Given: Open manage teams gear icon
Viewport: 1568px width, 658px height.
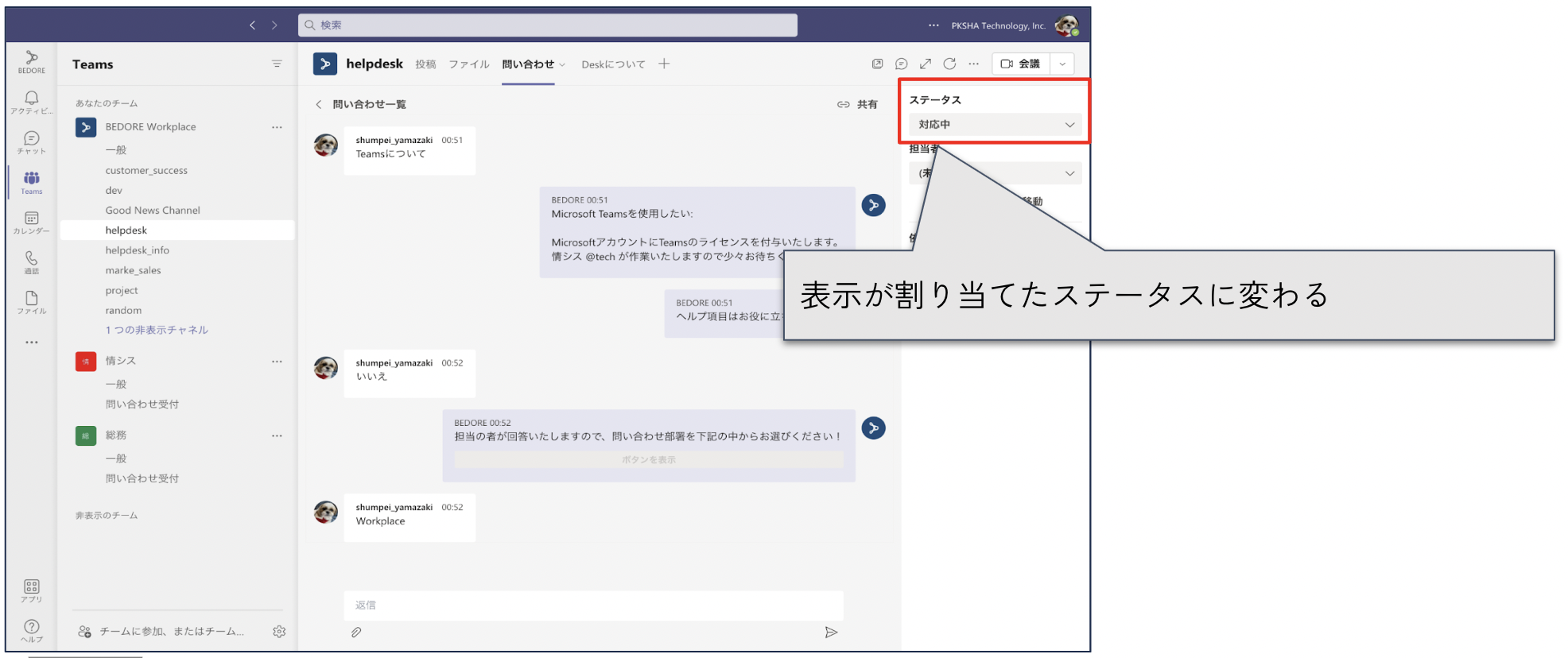Looking at the screenshot, I should [x=279, y=632].
